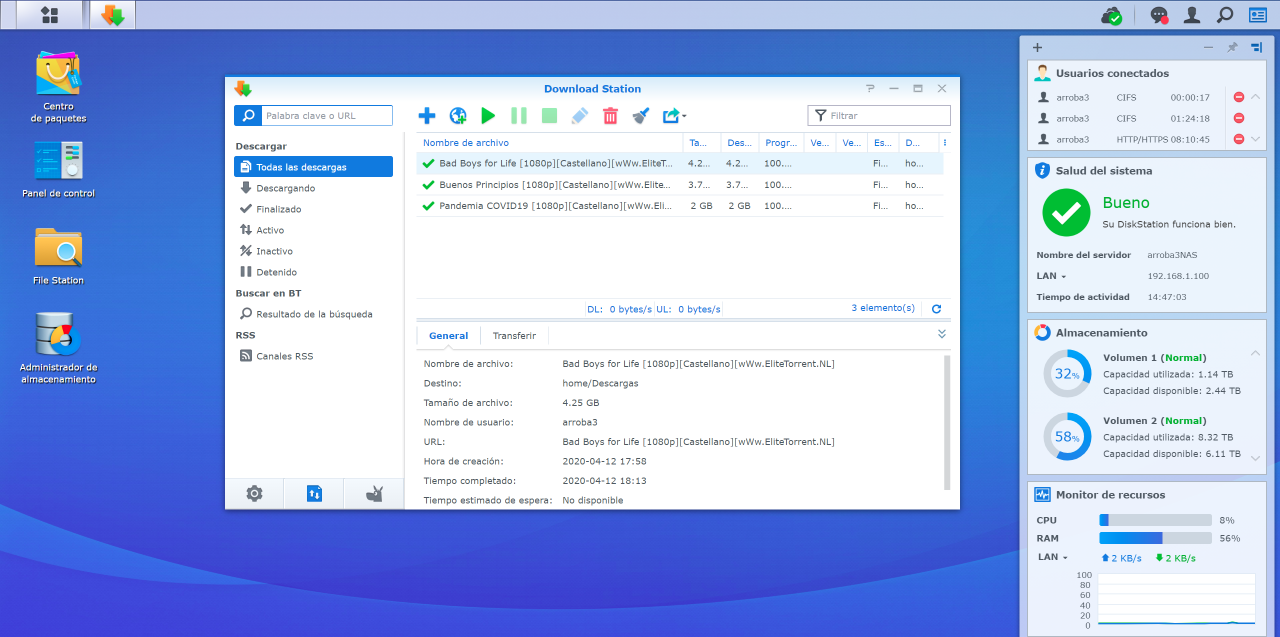Open the Download Station settings gear
Viewport: 1280px width, 637px height.
(x=254, y=493)
